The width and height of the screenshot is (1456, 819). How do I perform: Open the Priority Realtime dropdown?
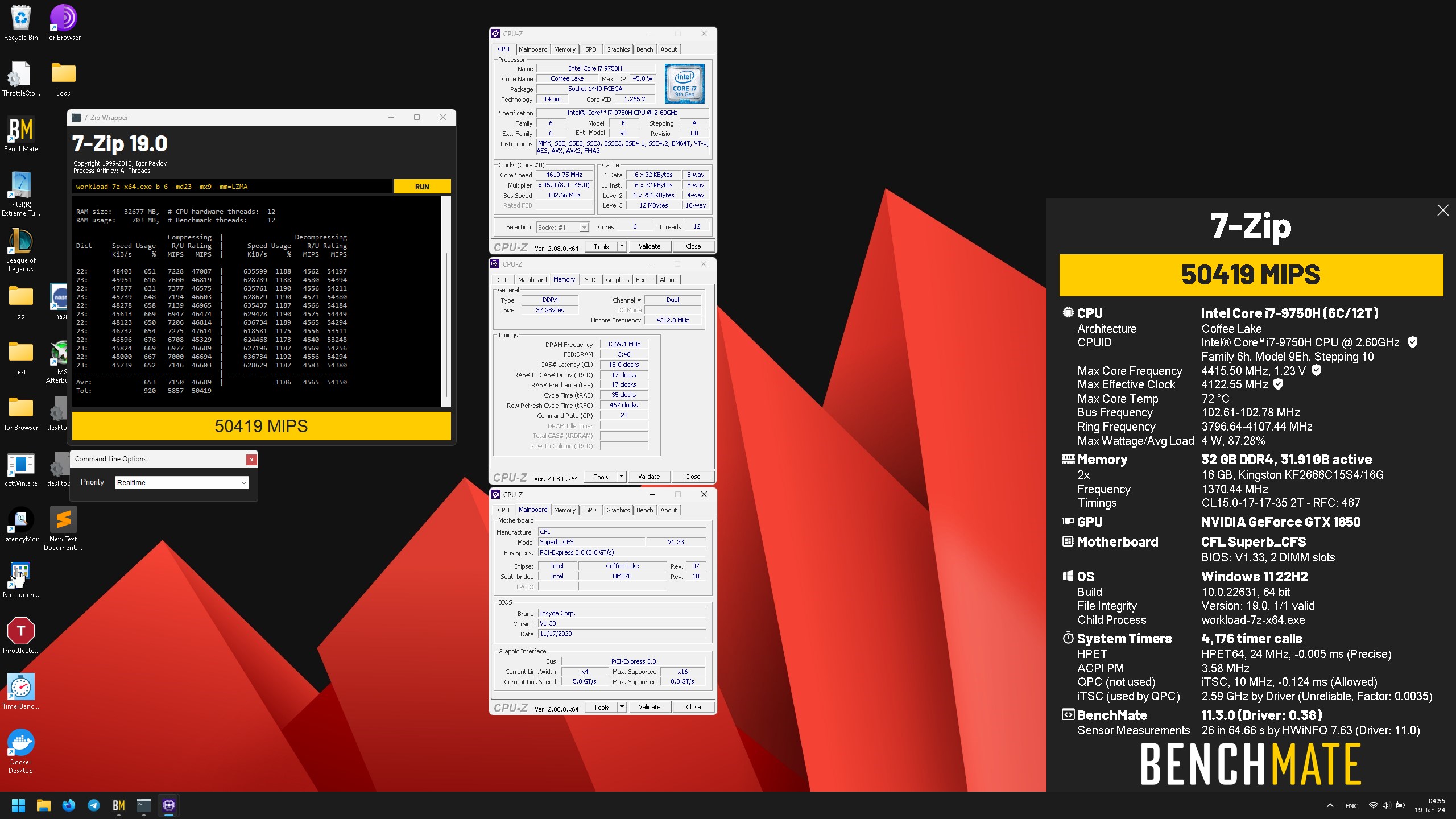[182, 482]
